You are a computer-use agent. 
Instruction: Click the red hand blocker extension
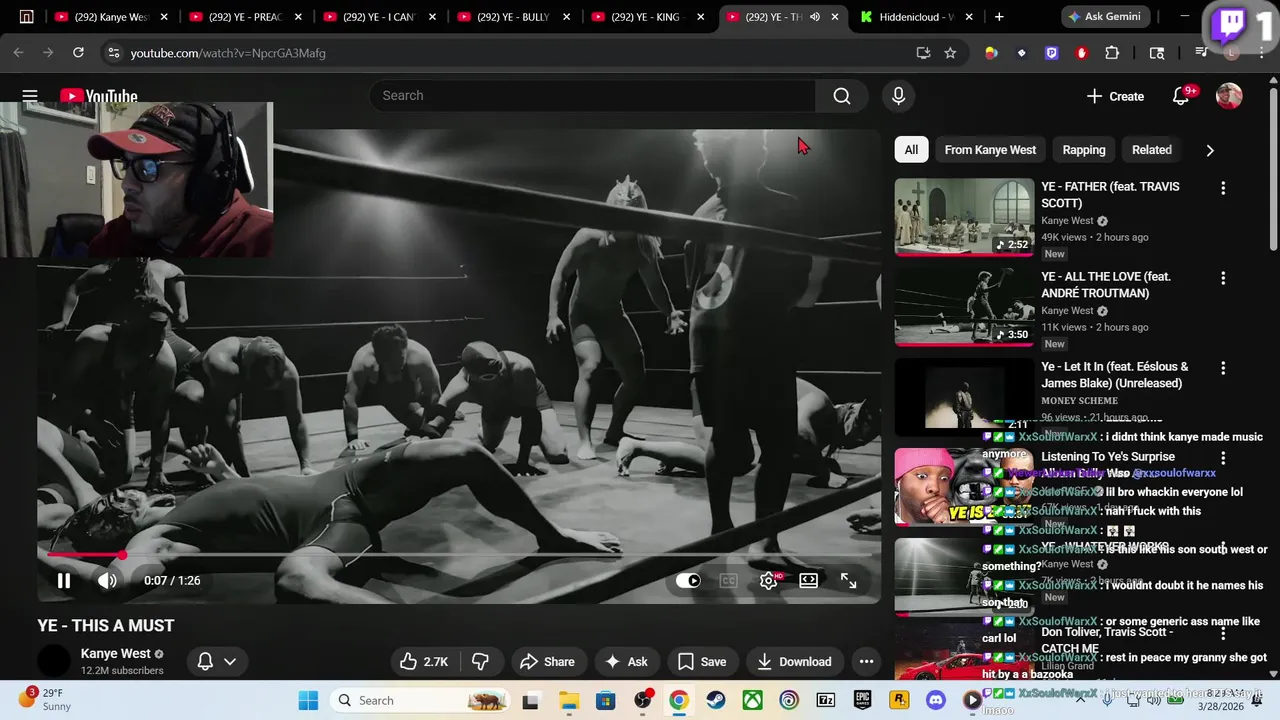coord(1081,53)
